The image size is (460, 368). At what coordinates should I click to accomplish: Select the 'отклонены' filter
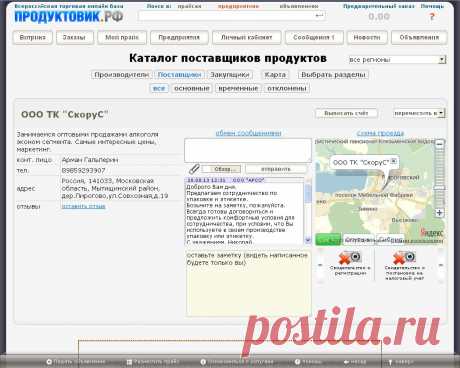point(287,88)
